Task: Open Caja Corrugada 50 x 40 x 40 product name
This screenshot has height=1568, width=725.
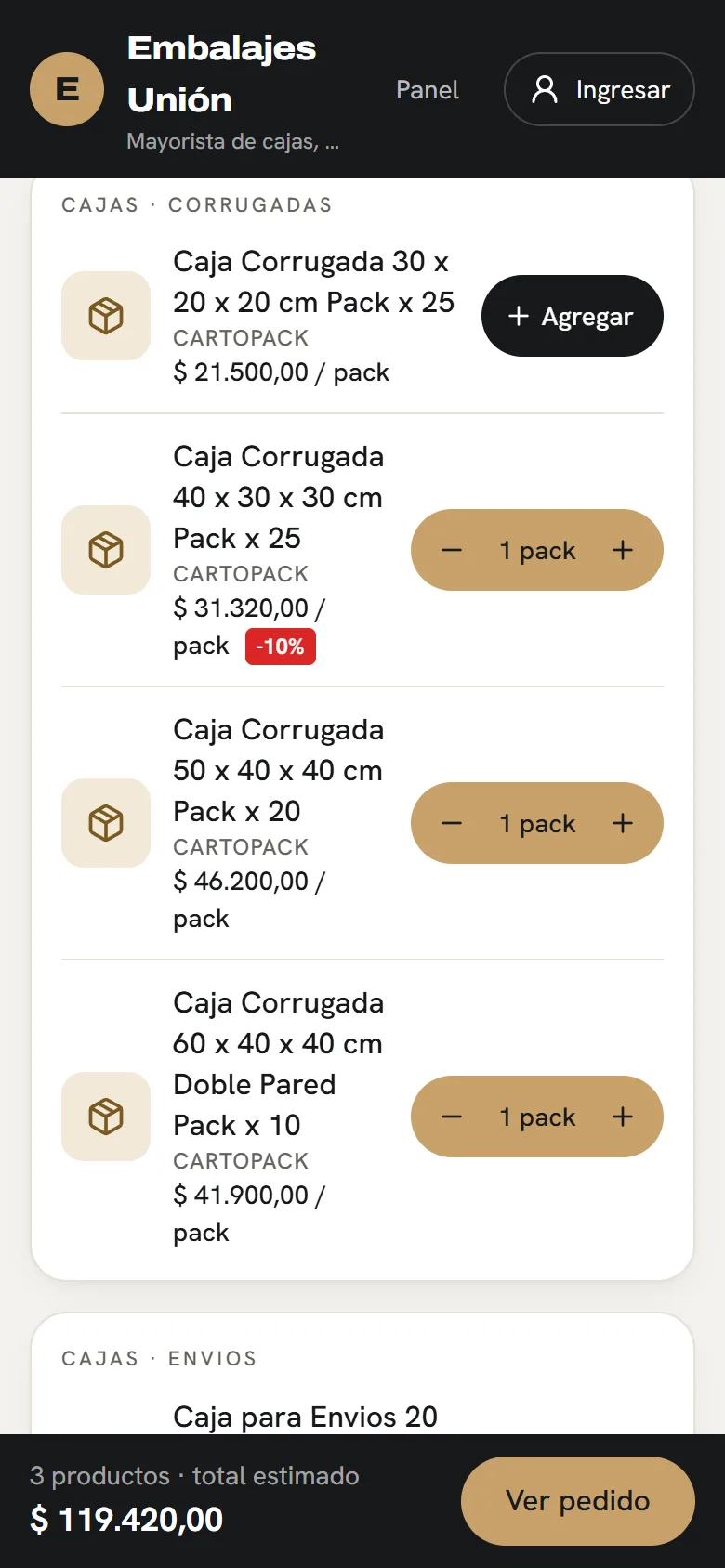Action: click(x=278, y=770)
